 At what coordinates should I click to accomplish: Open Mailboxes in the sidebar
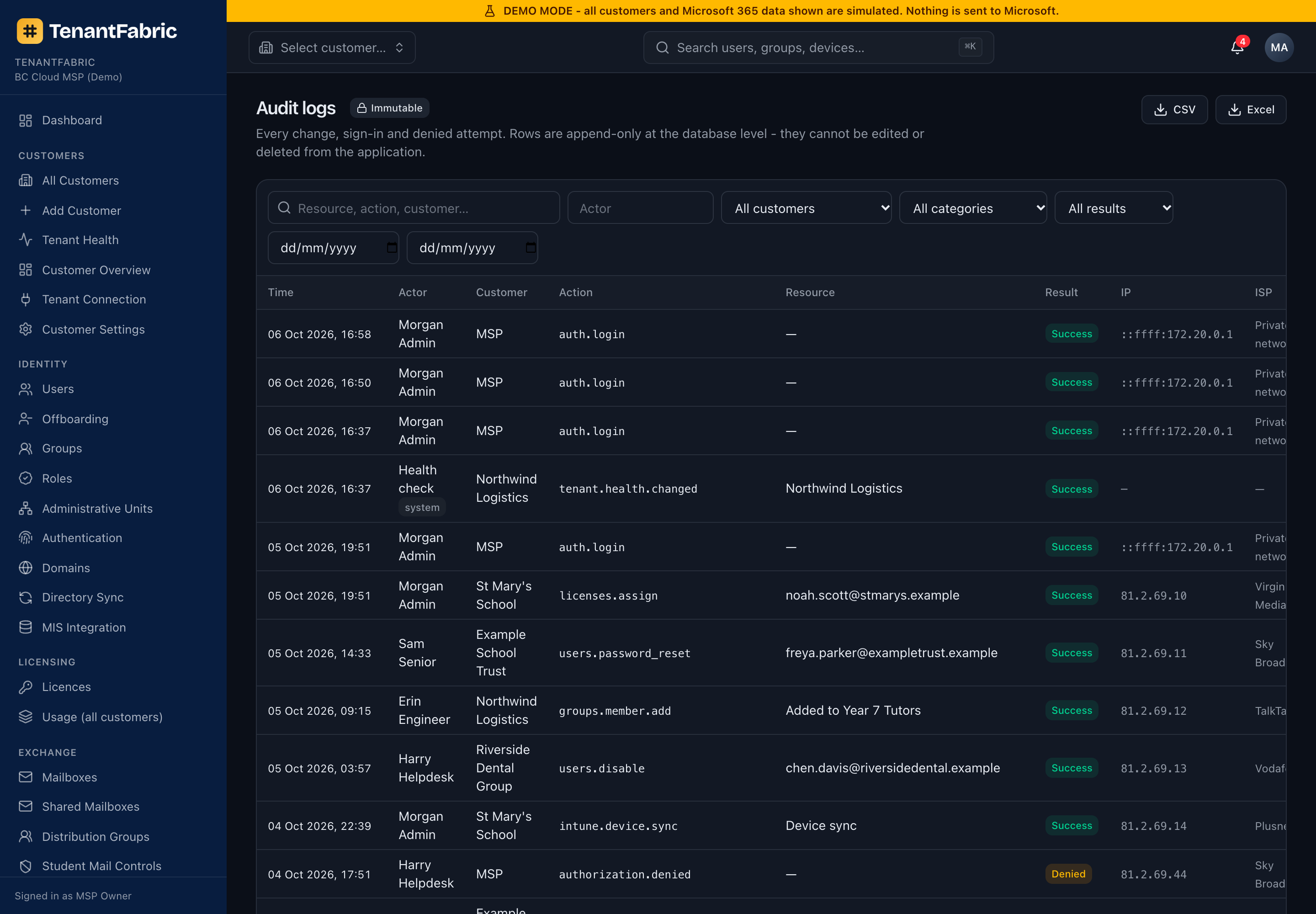point(69,777)
